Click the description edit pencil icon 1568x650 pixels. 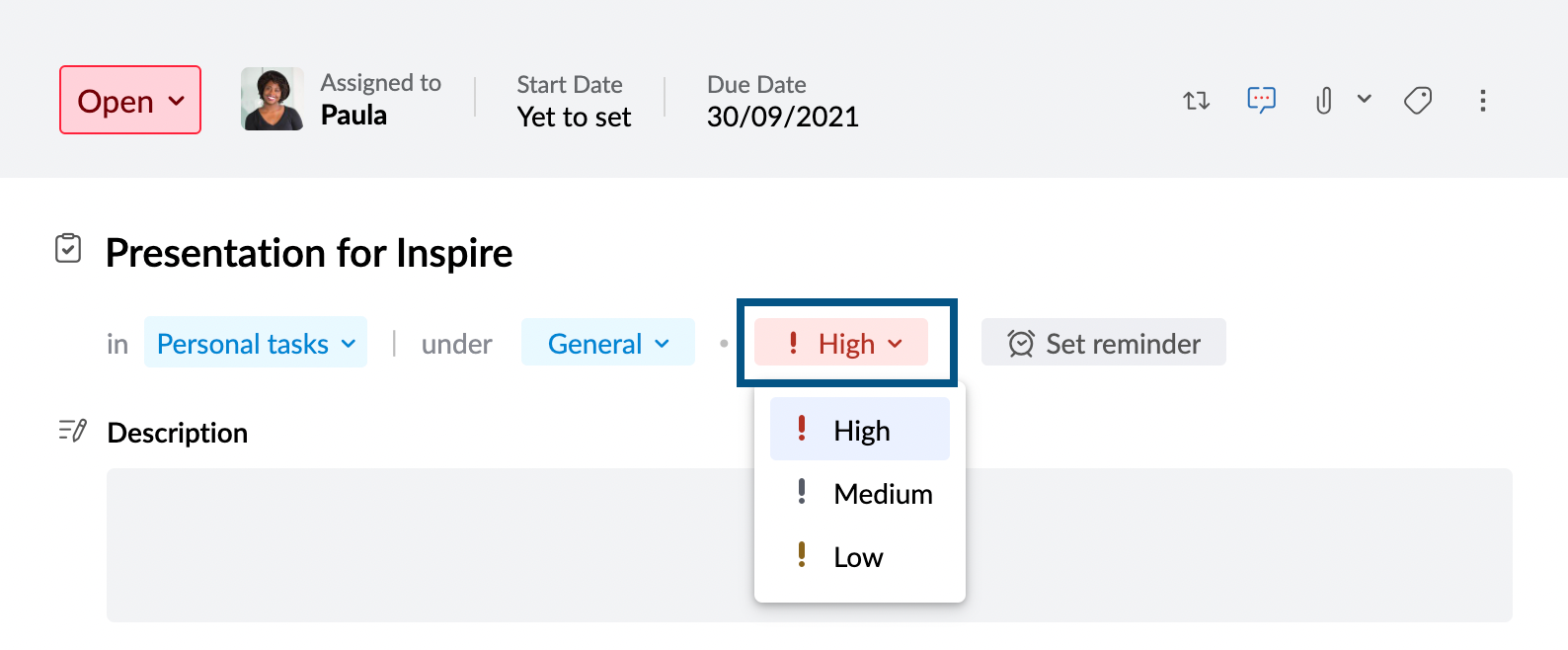coord(72,431)
